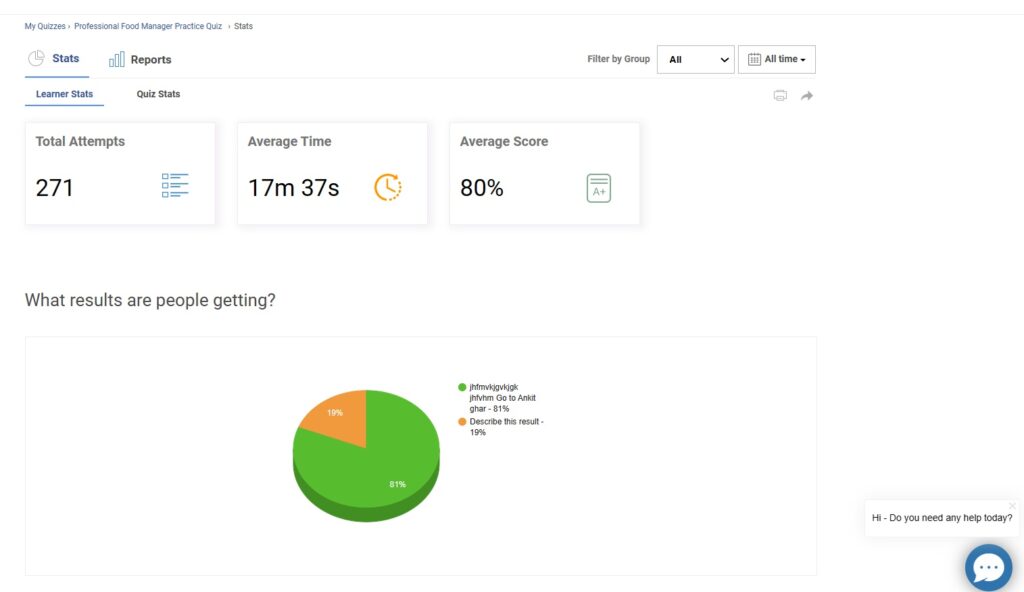Select the Quiz Stats sub-tab

pyautogui.click(x=158, y=94)
